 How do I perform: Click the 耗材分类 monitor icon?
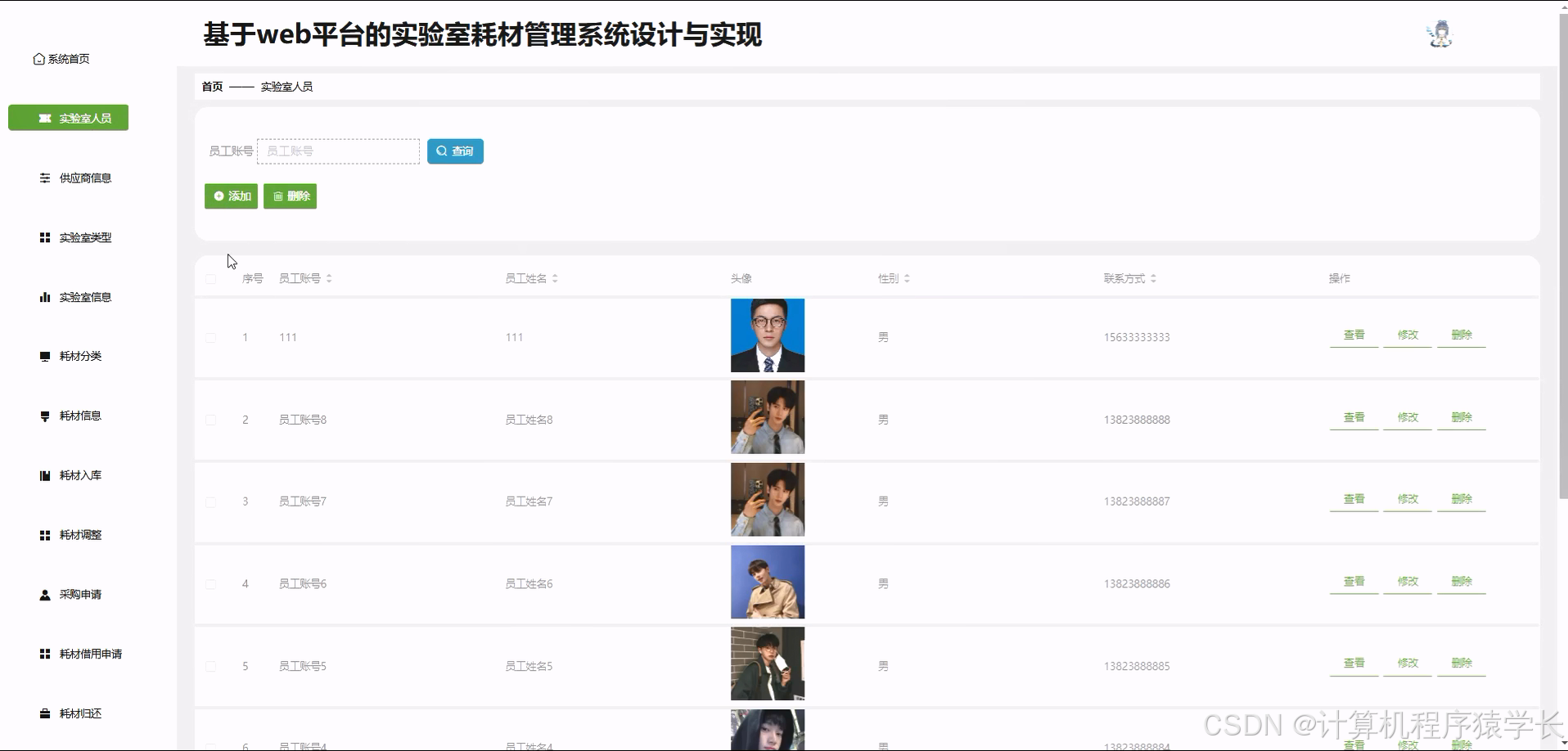tap(45, 357)
